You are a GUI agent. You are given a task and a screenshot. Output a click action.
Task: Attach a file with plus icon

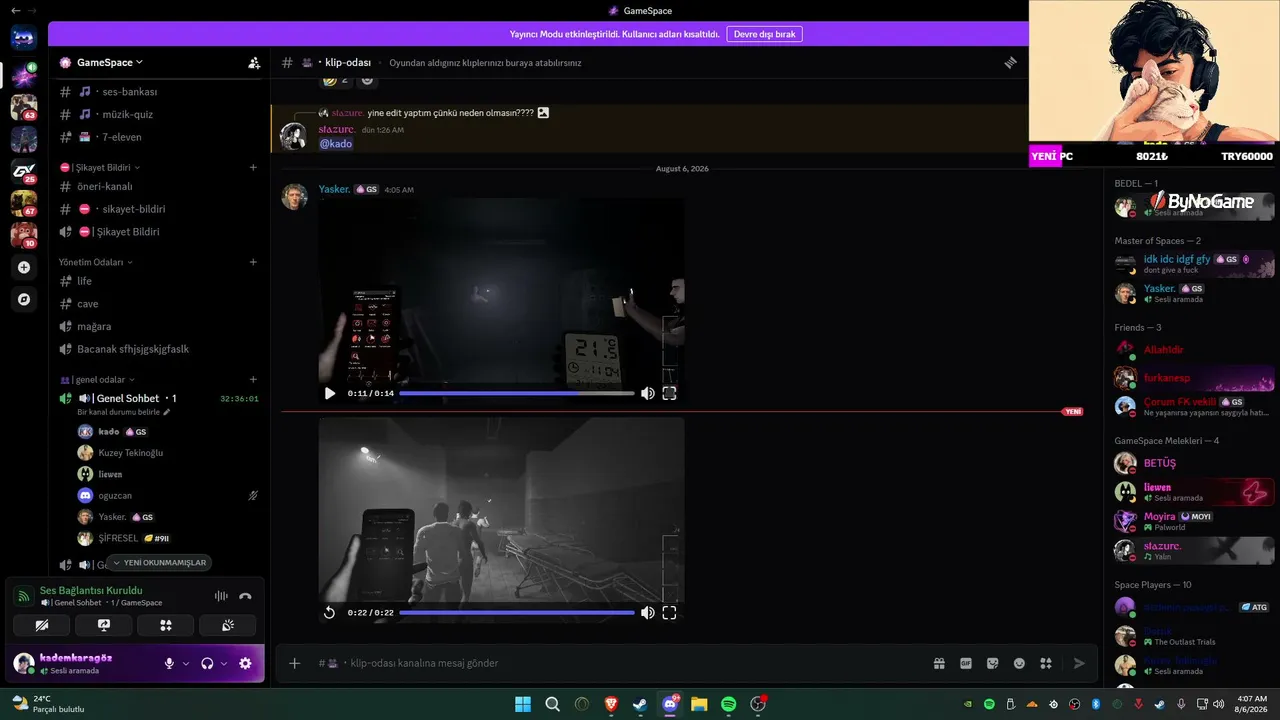(294, 663)
